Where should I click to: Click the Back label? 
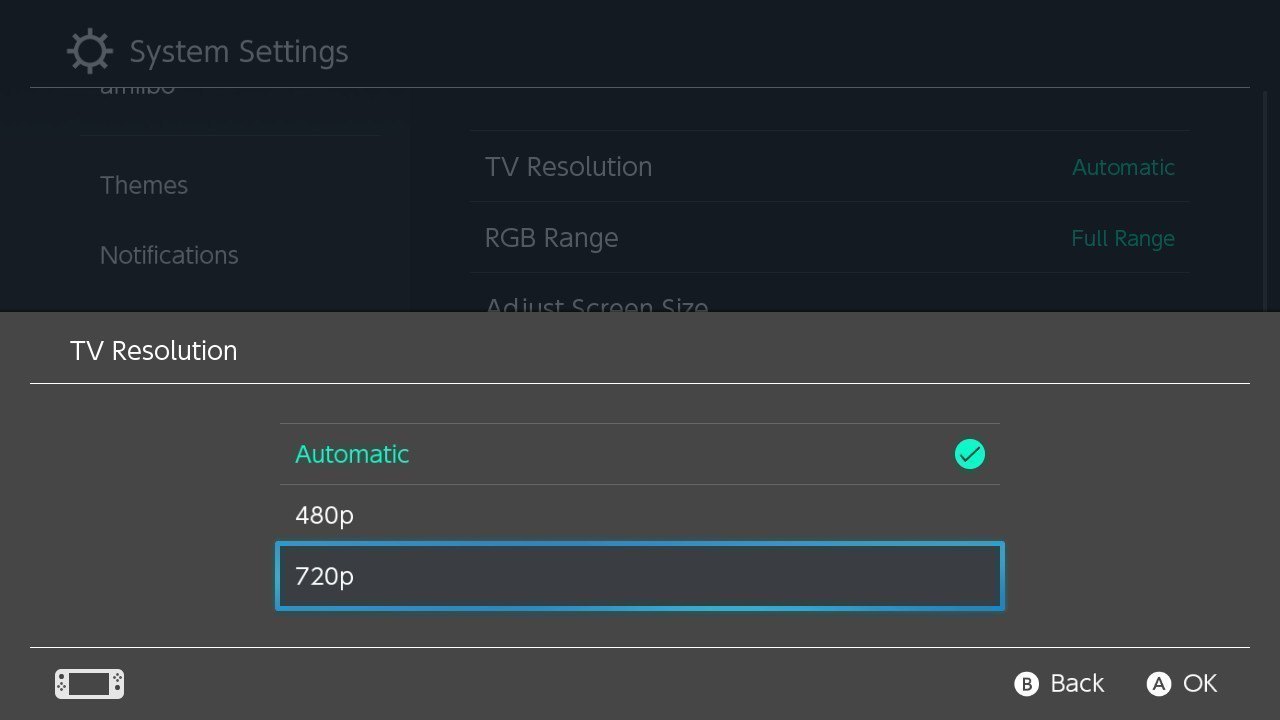[1077, 684]
